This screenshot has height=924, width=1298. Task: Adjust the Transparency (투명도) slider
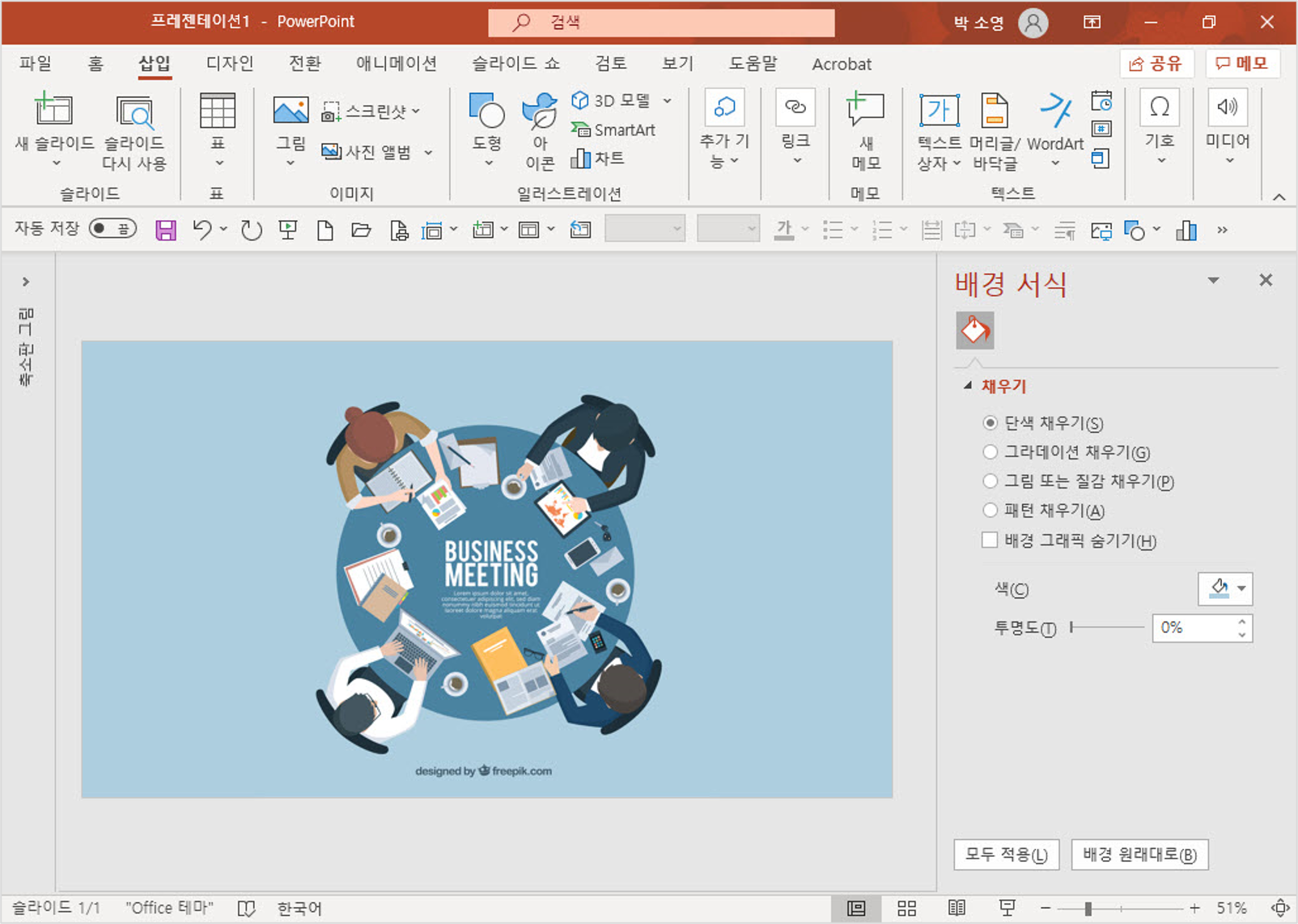pos(1107,627)
